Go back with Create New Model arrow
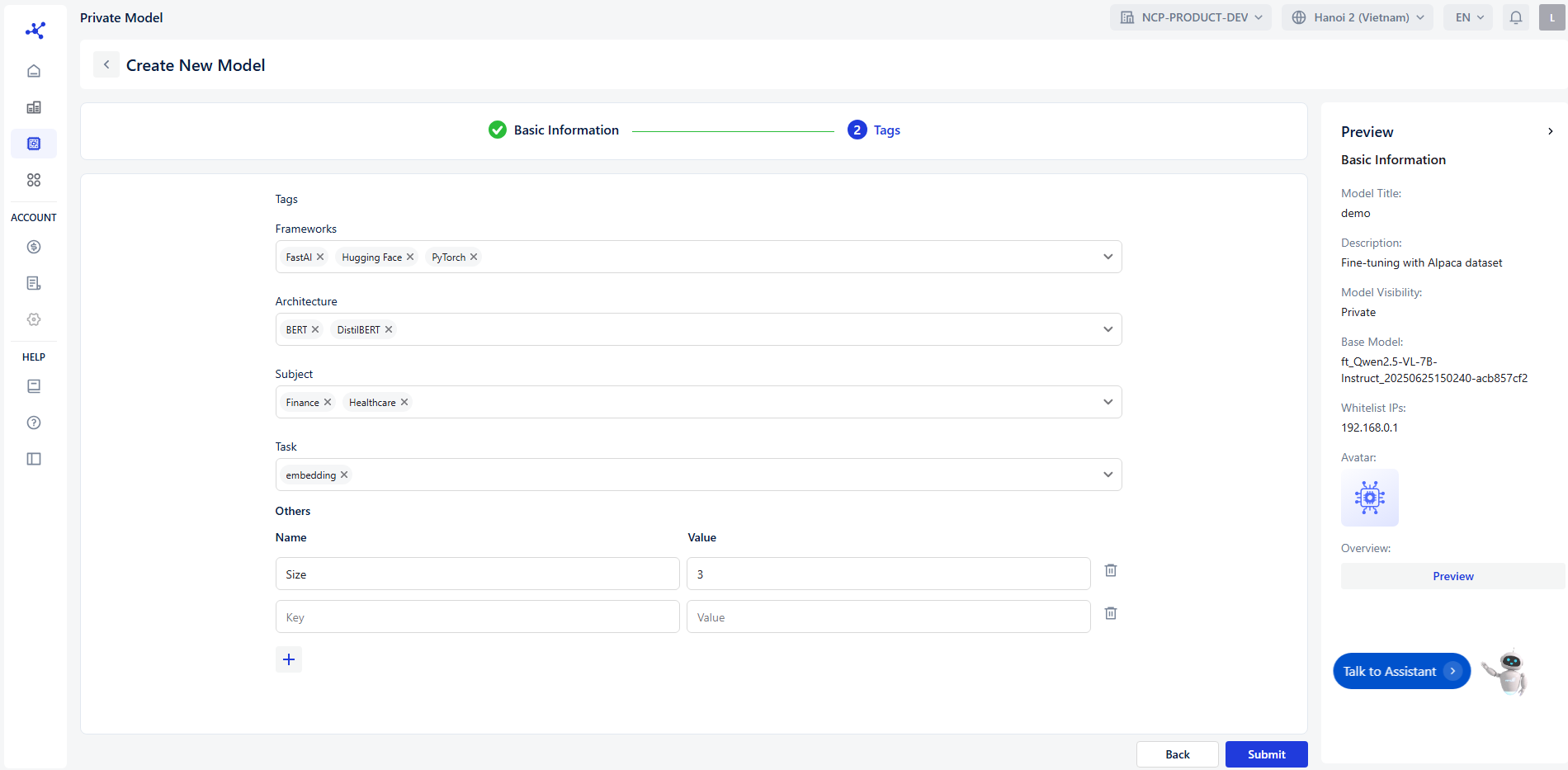1568x770 pixels. [106, 64]
